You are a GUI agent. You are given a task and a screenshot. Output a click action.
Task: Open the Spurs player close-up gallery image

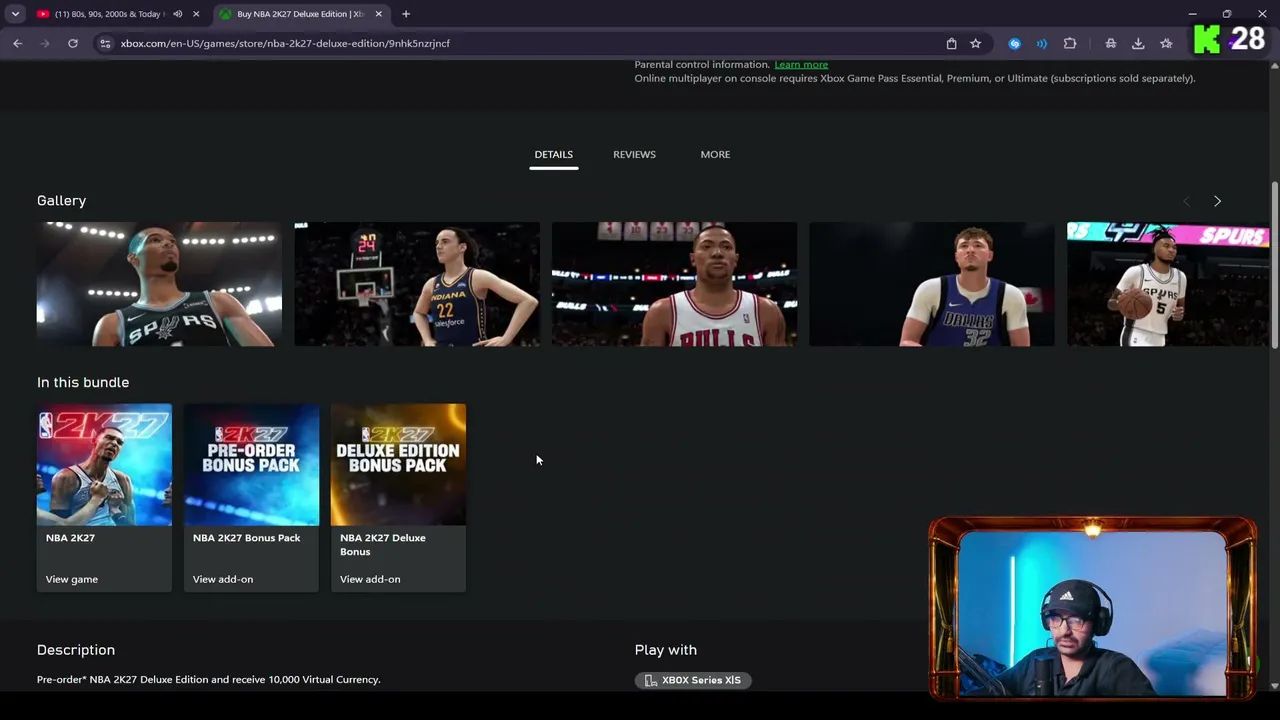coord(159,284)
